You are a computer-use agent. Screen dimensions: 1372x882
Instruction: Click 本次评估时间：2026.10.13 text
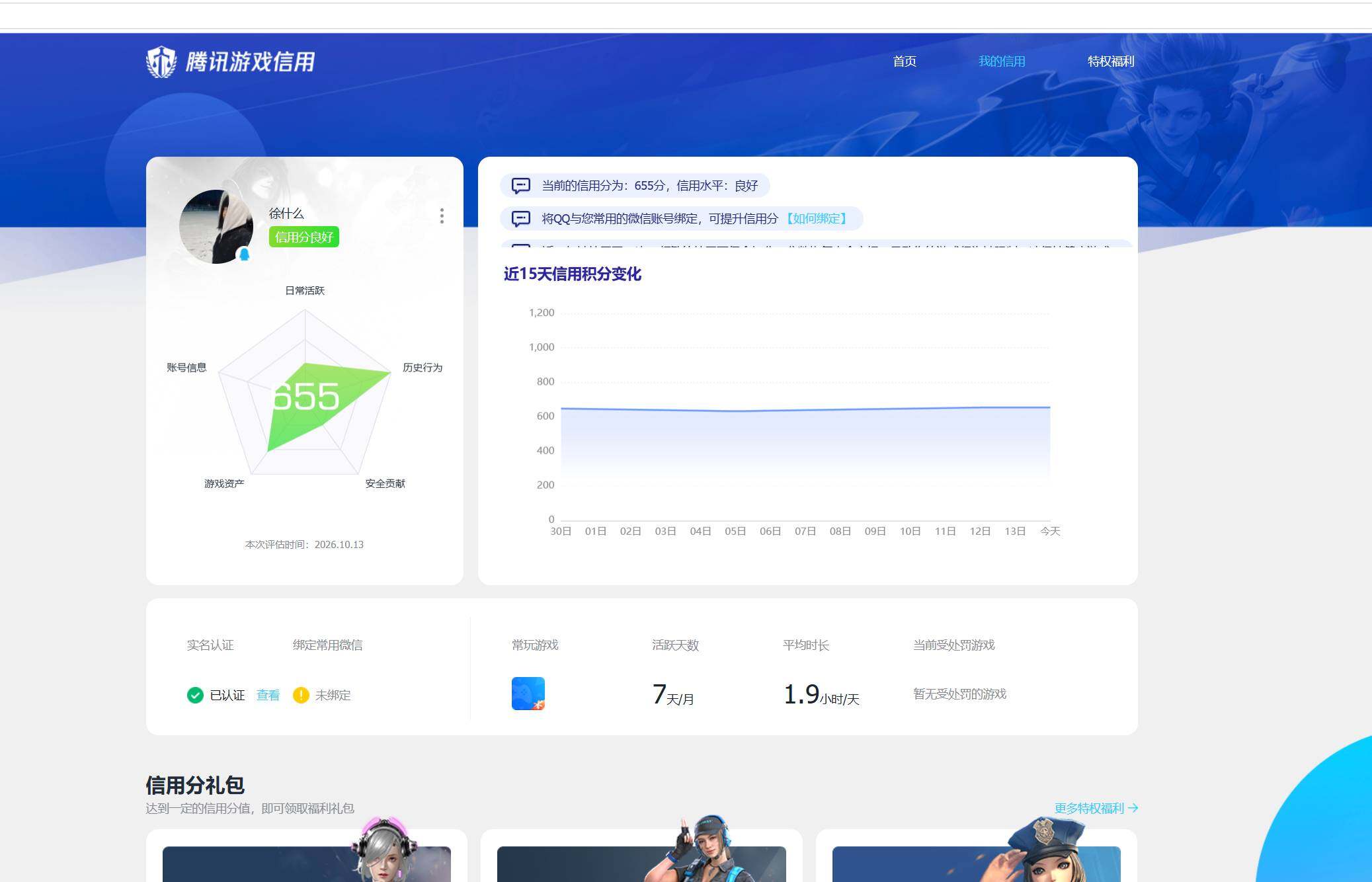pyautogui.click(x=304, y=545)
